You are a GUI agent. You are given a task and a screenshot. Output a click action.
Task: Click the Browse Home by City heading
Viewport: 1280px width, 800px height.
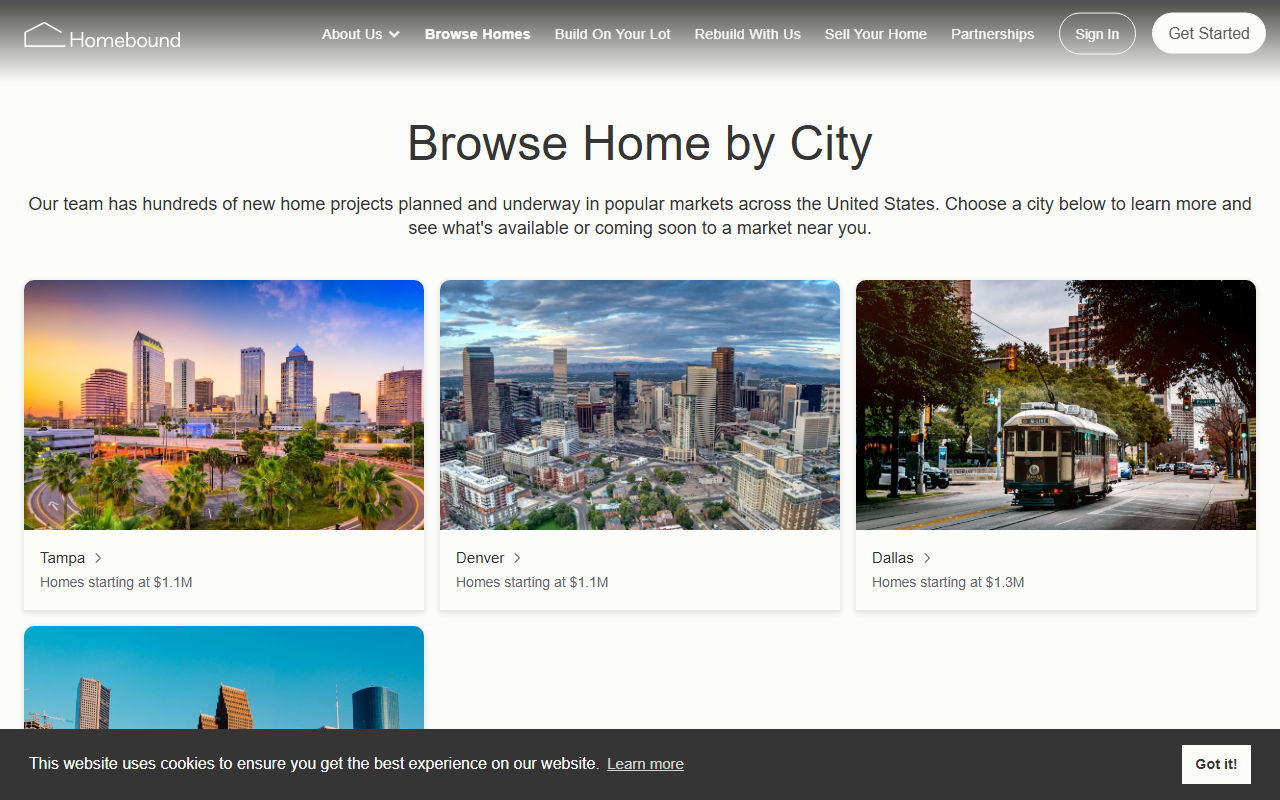(x=640, y=143)
